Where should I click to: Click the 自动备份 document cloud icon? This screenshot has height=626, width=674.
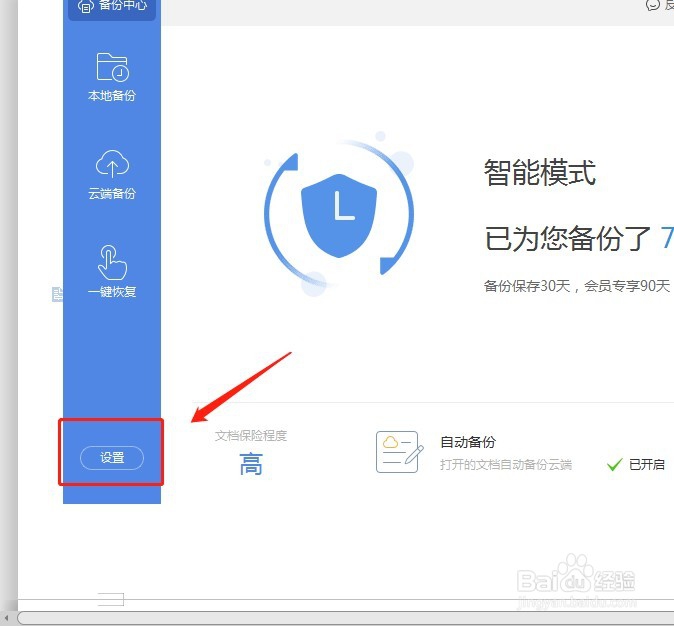[x=399, y=452]
